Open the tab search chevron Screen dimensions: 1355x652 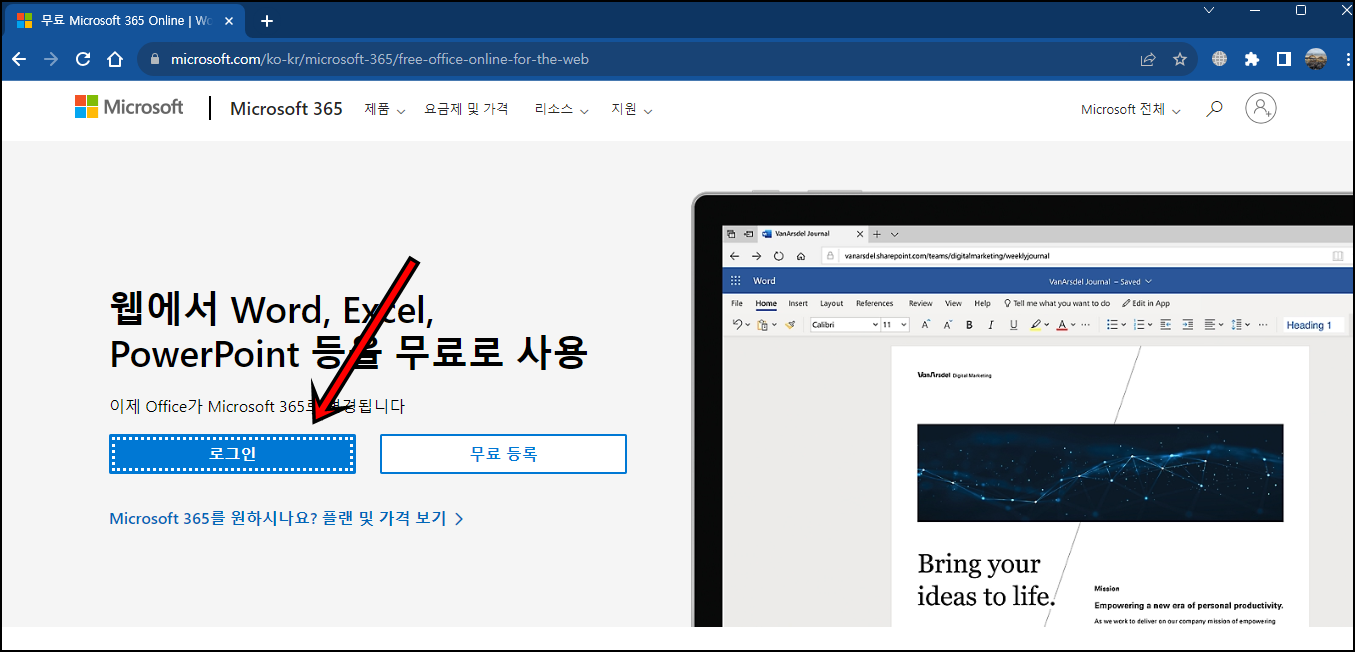pos(1208,11)
